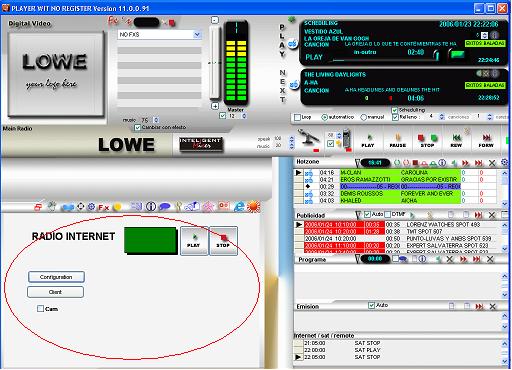Viewport: 512px width, 370px height.
Task: Adjust the speak/music volume stepper
Action: point(292,142)
